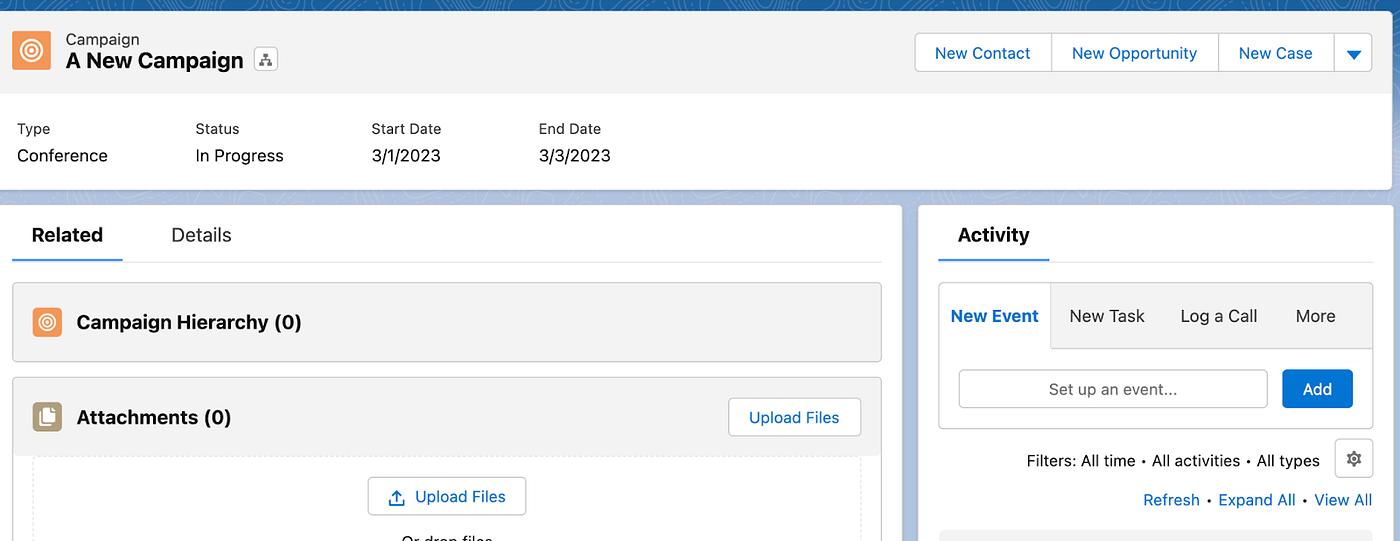1400x541 pixels.
Task: Click the Campaign Hierarchy section icon
Action: (x=47, y=322)
